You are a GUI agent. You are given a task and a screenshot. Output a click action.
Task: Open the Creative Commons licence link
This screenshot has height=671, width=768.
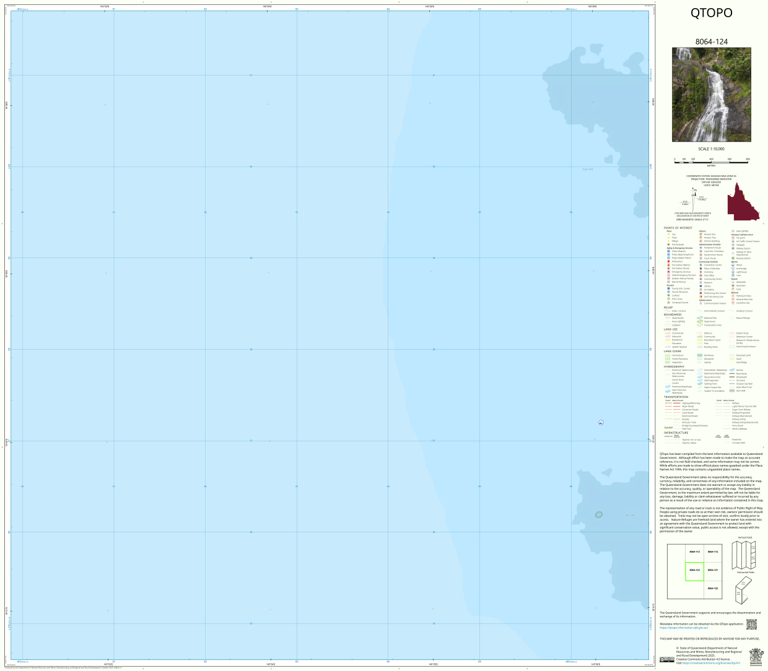pos(711,663)
